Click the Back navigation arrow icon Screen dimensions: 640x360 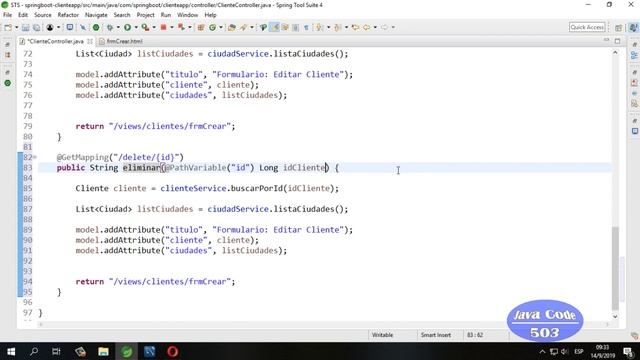367,27
